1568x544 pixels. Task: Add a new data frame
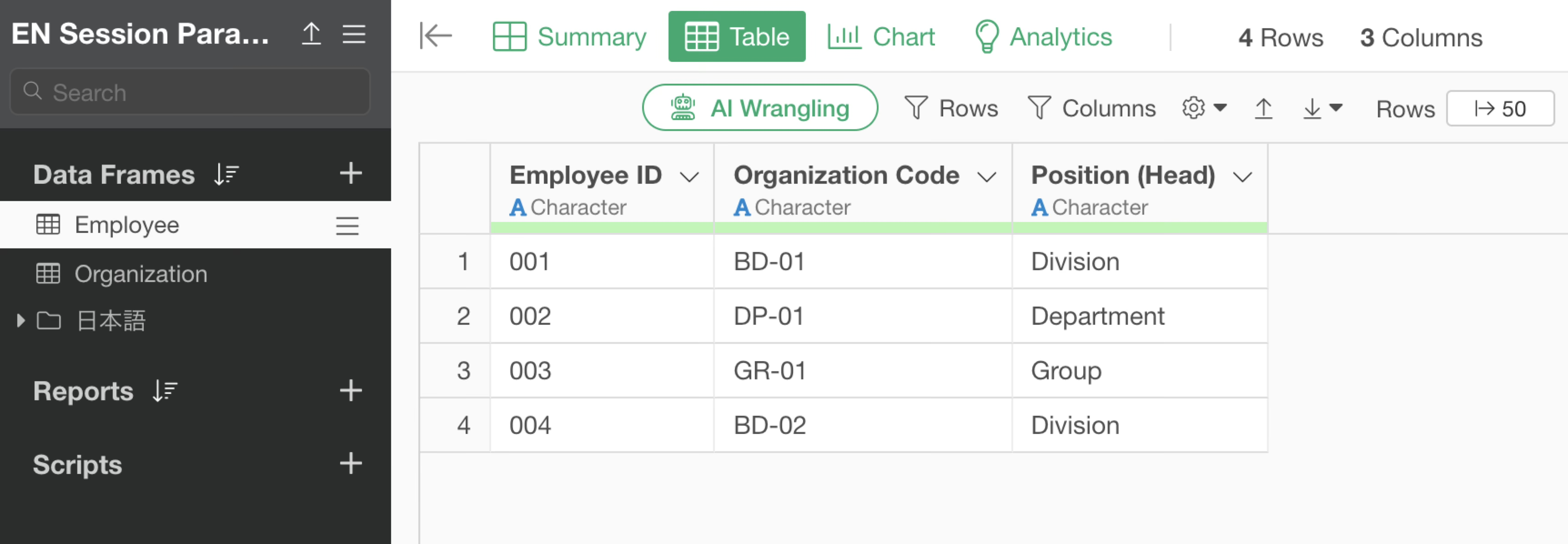click(351, 173)
